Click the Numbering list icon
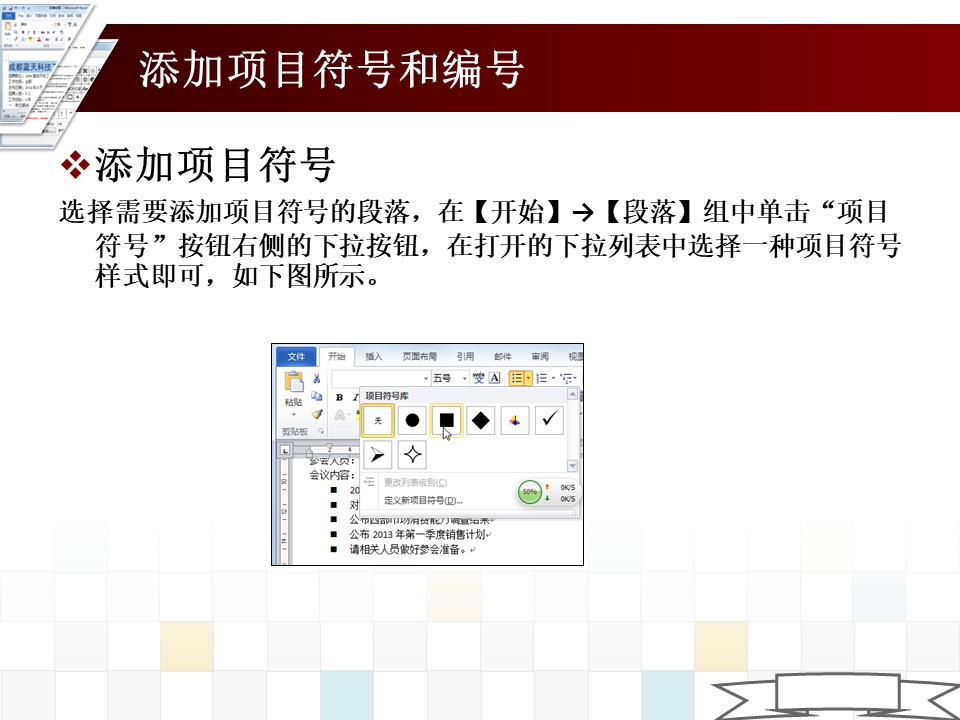This screenshot has width=960, height=720. coord(542,378)
